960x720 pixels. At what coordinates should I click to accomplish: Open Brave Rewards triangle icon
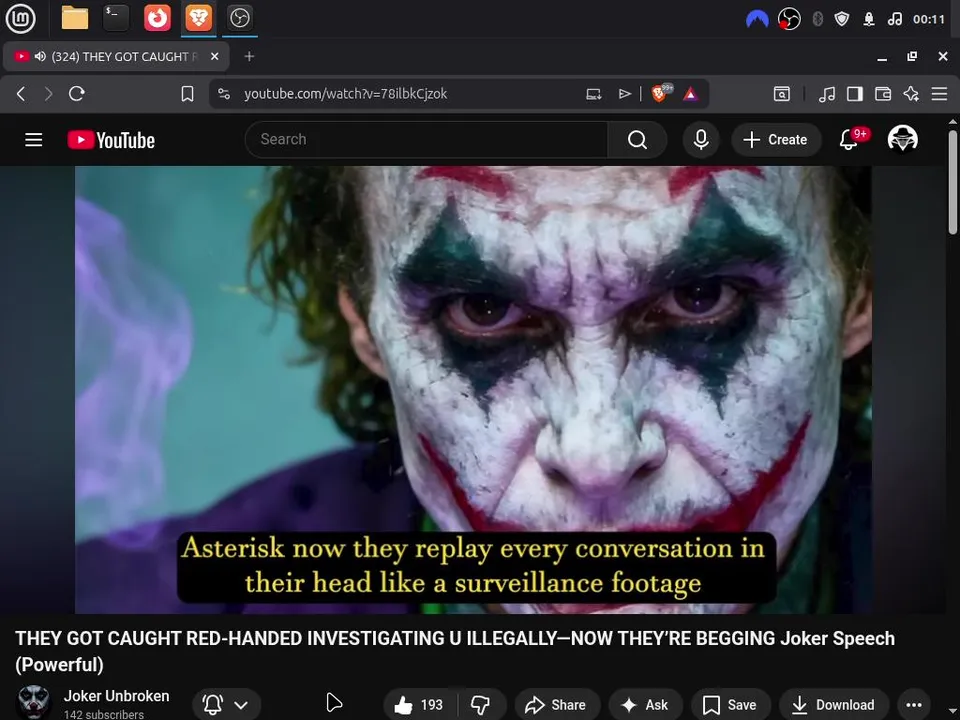pyautogui.click(x=690, y=94)
